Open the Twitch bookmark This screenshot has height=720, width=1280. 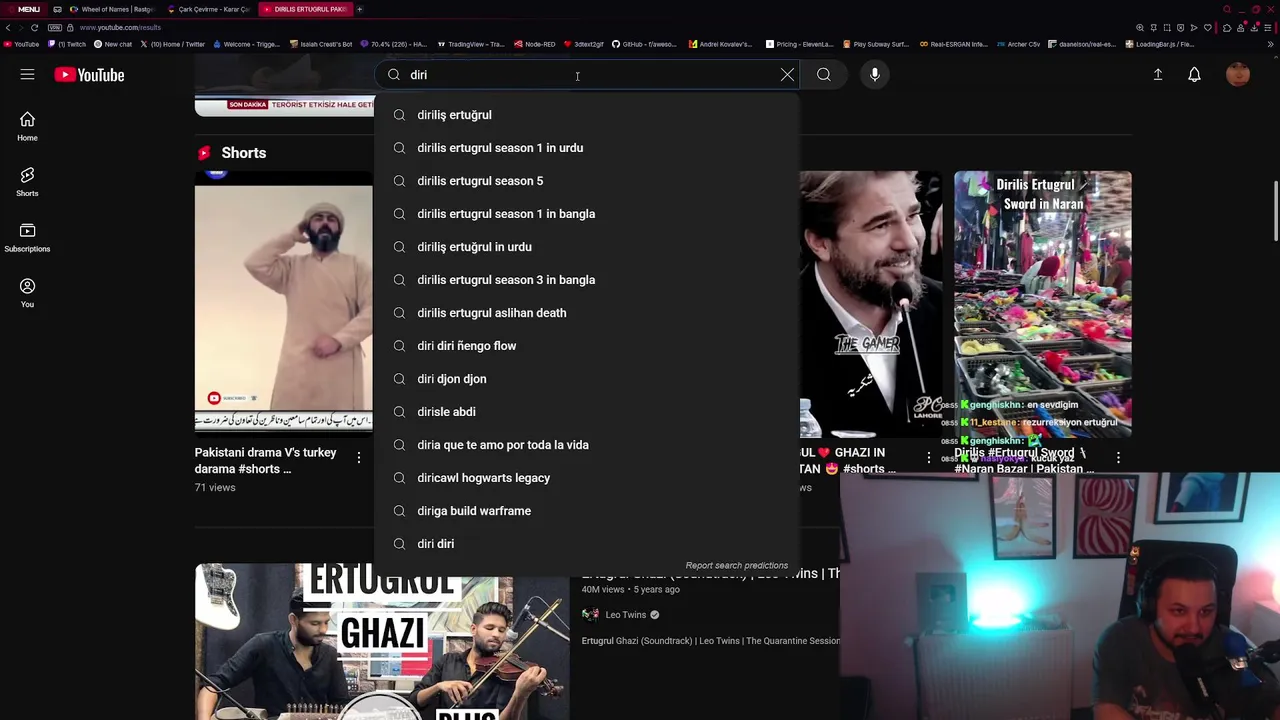pos(67,44)
